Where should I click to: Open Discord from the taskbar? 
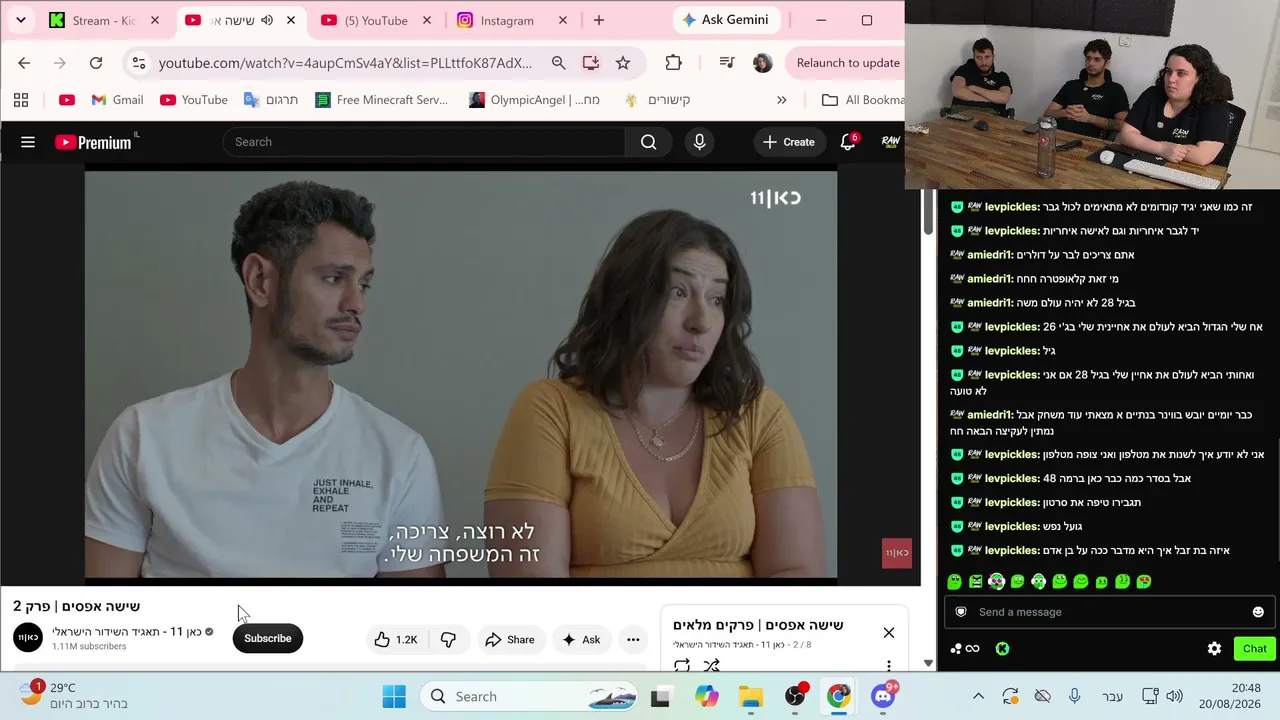(883, 696)
